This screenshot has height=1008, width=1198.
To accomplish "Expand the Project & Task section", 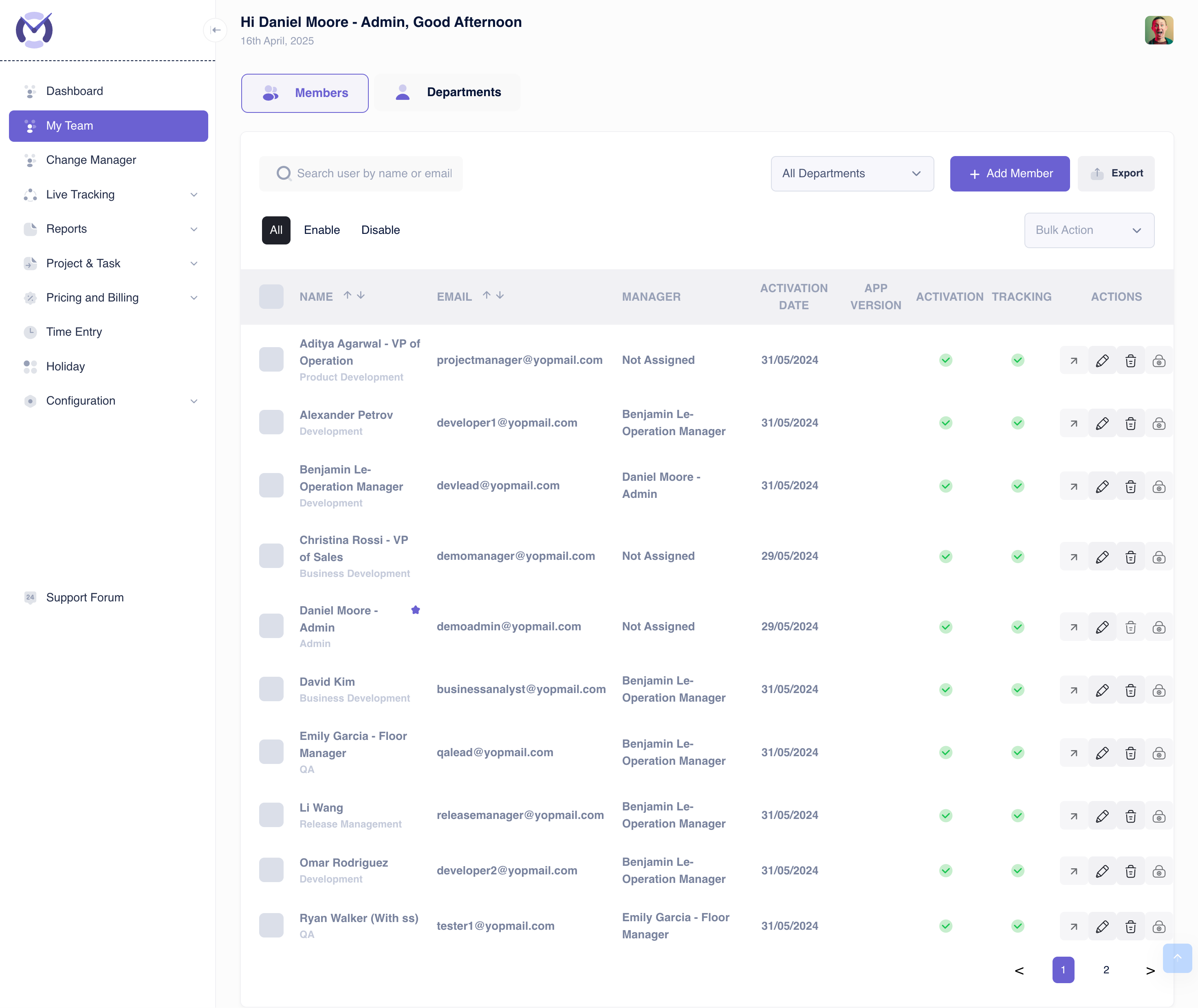I will [194, 264].
